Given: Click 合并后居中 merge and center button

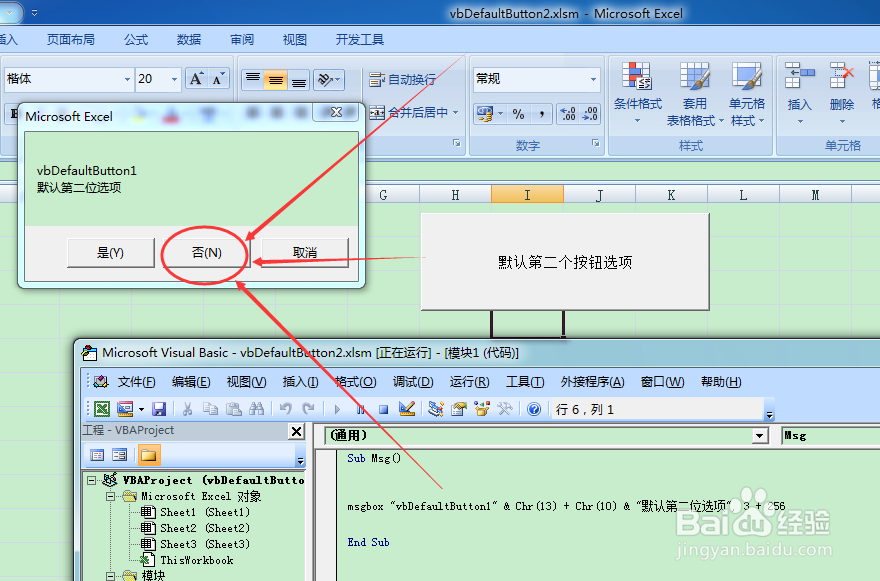Looking at the screenshot, I should tap(409, 113).
